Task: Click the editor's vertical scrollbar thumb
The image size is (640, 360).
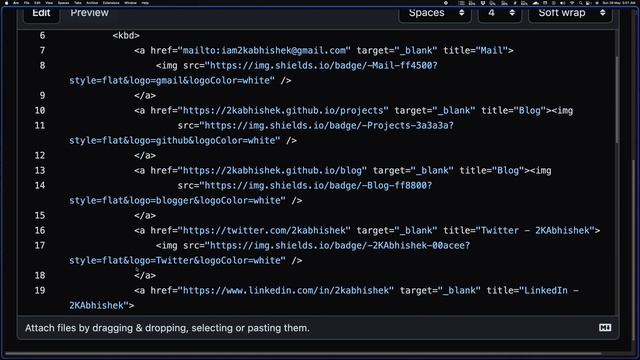Action: tap(617, 100)
